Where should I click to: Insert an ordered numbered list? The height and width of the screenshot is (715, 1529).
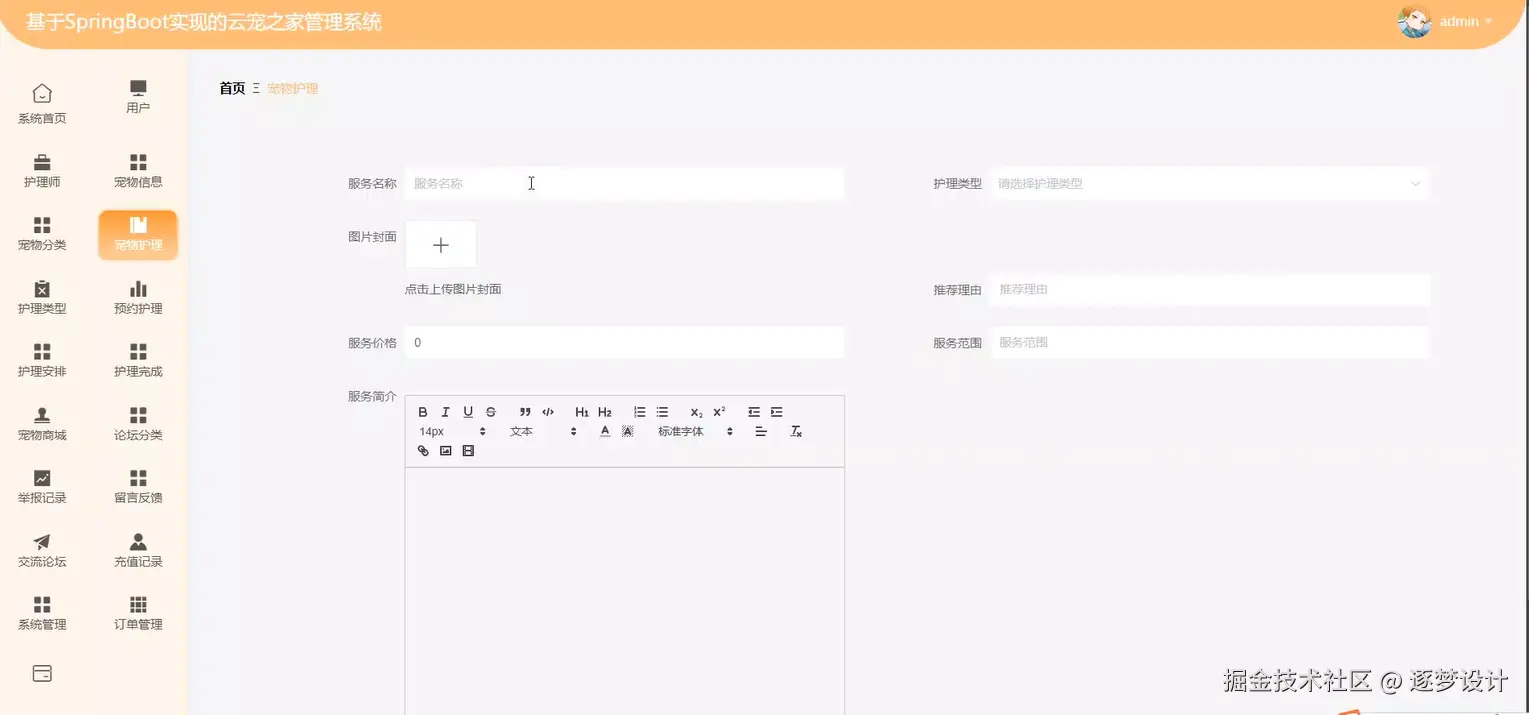[640, 412]
